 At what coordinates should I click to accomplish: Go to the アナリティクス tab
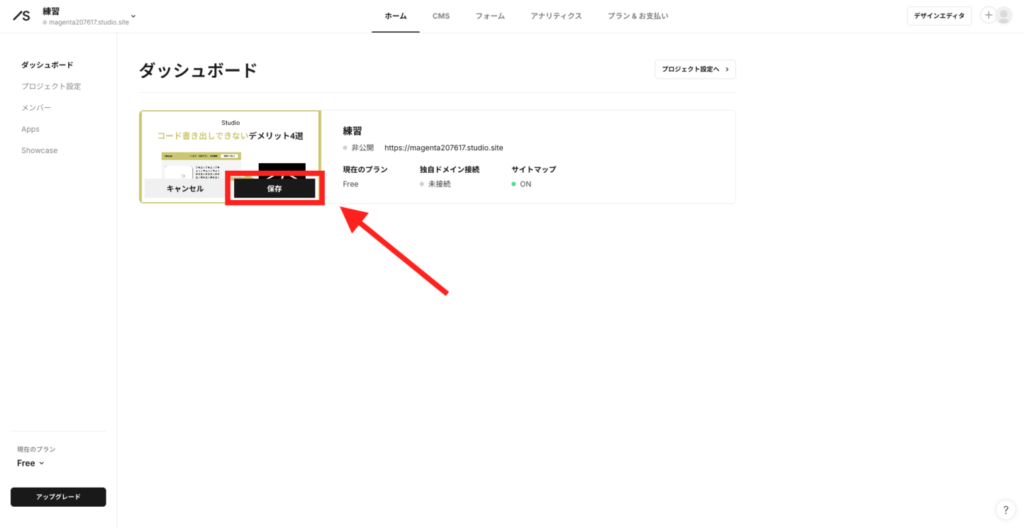[556, 16]
